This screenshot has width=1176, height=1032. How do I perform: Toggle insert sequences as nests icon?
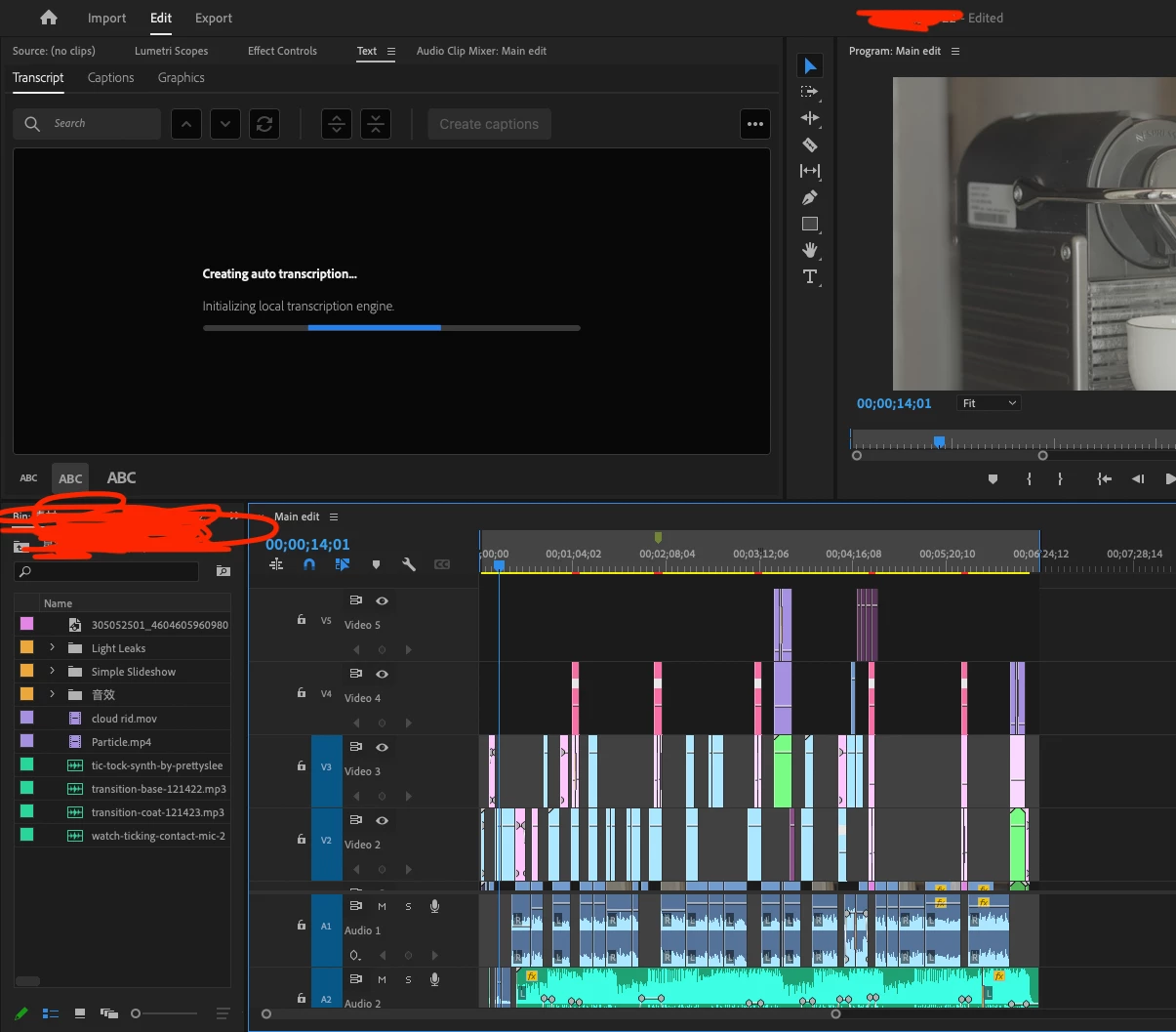click(x=276, y=564)
